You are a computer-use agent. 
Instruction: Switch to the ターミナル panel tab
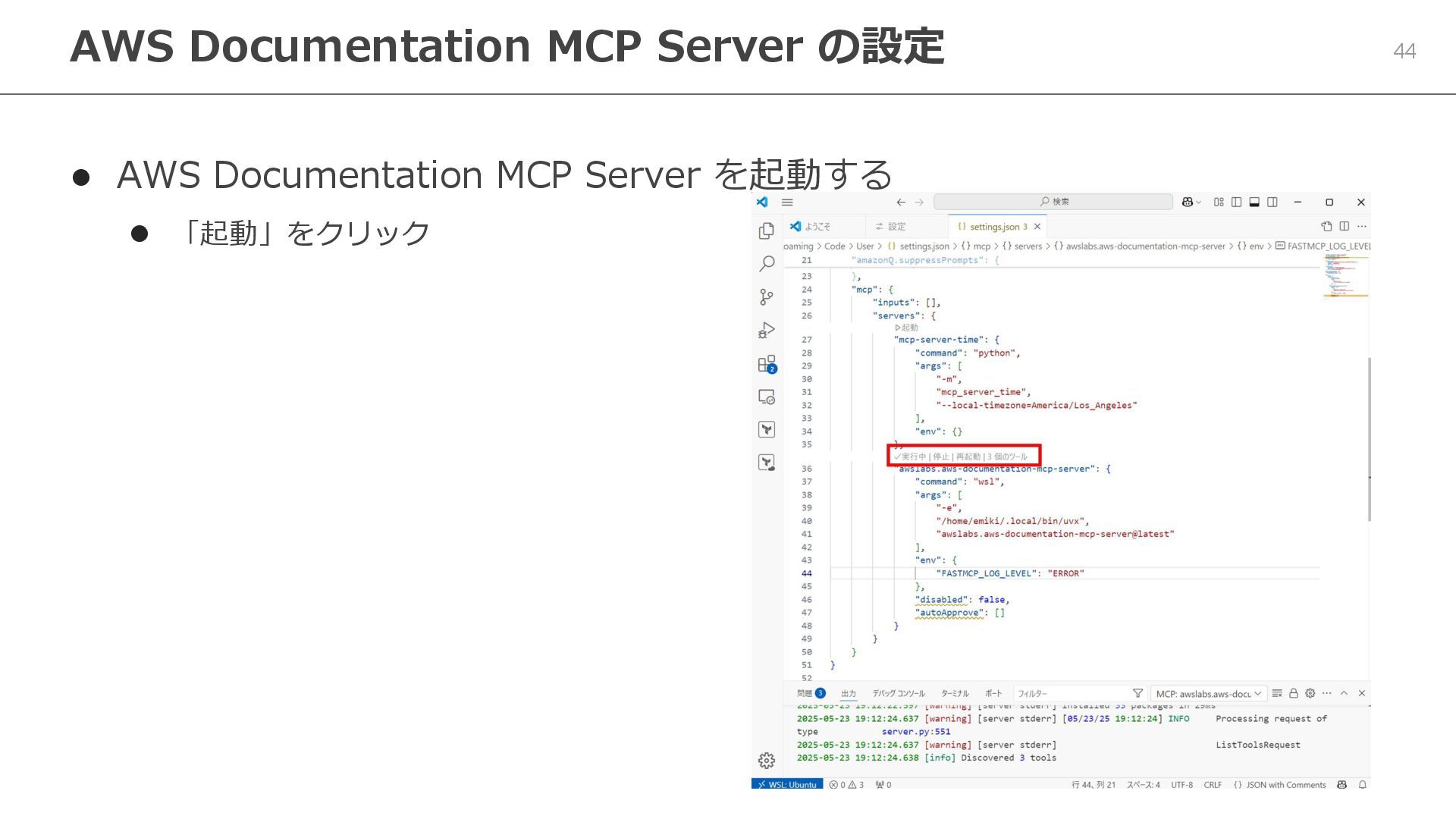955,693
